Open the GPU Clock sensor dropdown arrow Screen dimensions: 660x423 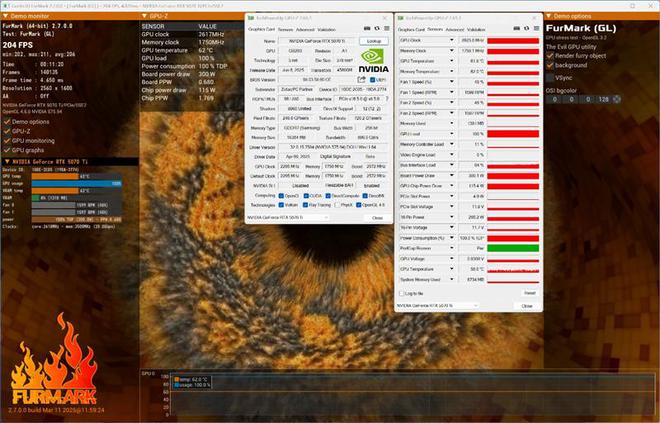[452, 40]
